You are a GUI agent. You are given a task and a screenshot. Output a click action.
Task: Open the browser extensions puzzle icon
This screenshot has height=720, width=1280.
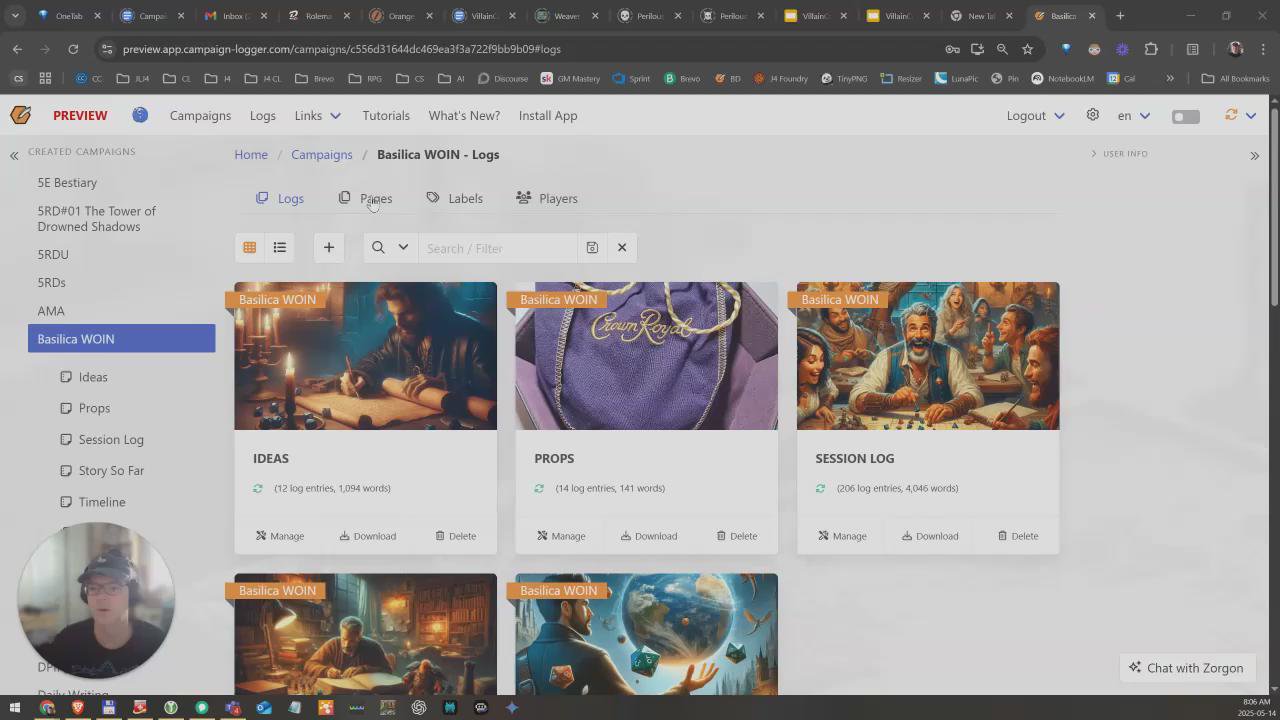(x=1151, y=49)
